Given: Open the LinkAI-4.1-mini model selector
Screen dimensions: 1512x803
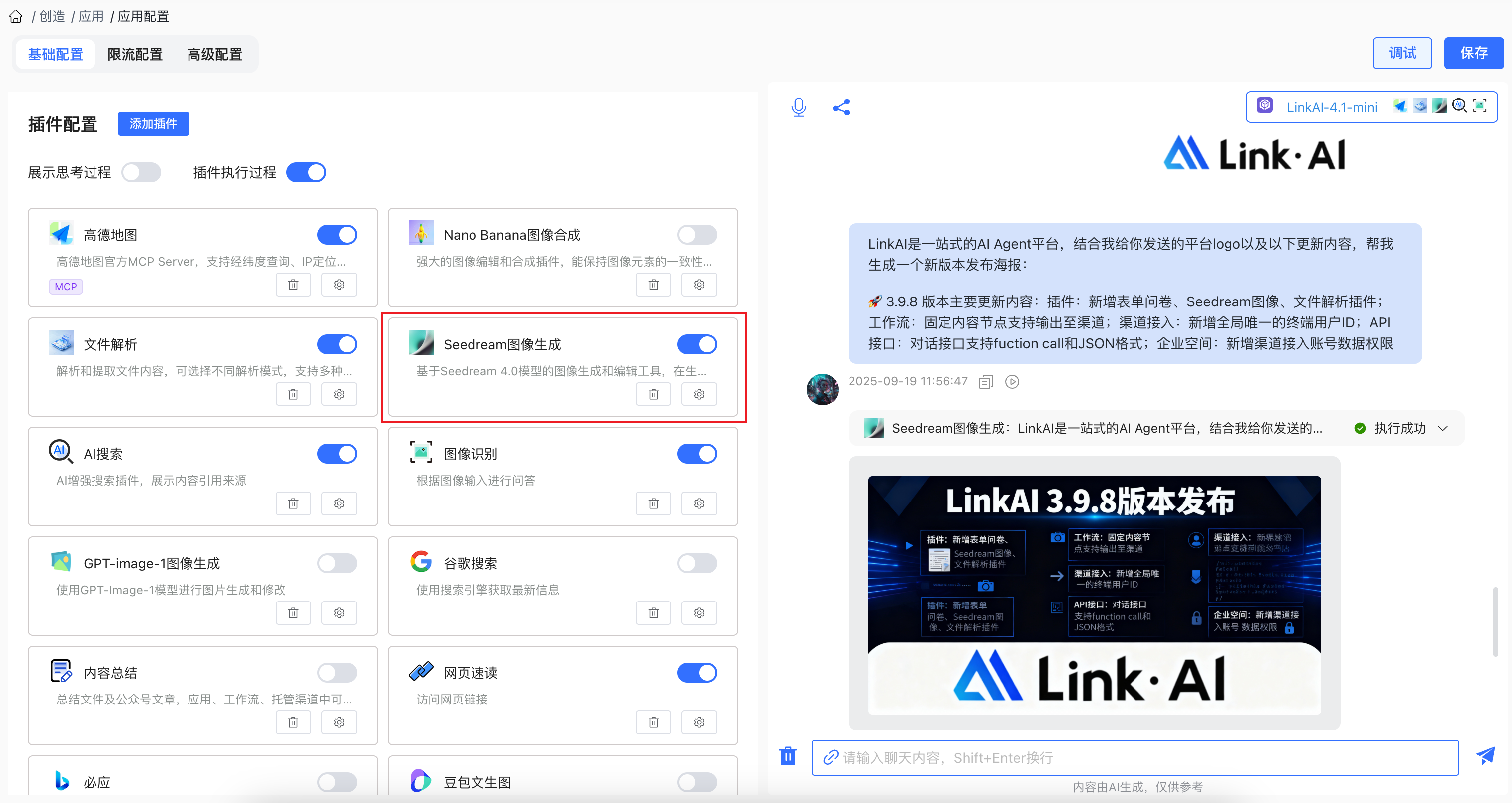Looking at the screenshot, I should point(1371,107).
